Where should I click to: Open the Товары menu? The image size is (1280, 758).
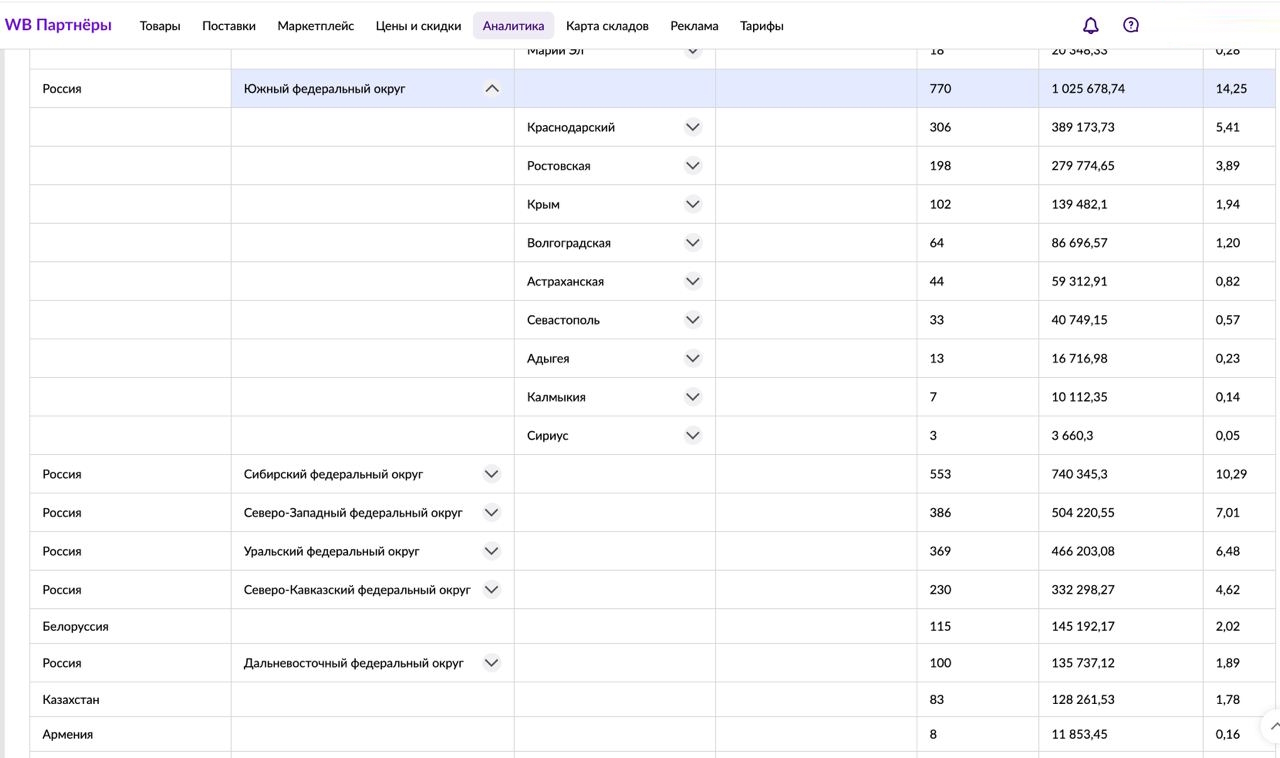160,26
